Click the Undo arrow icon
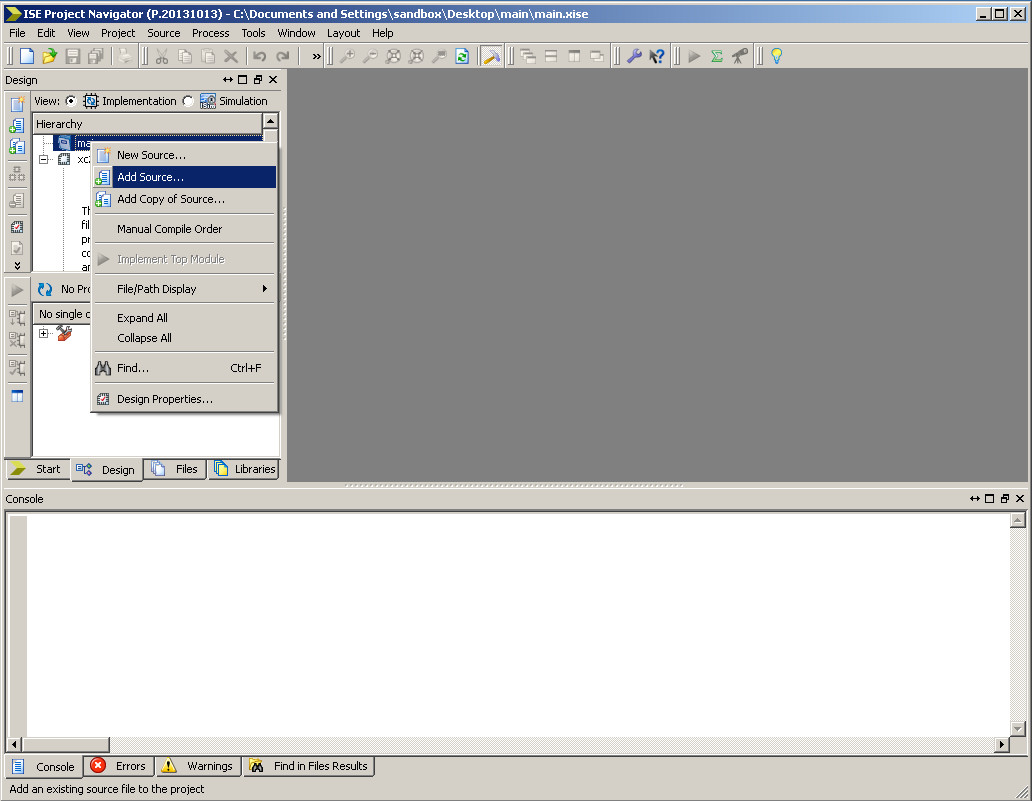Screen dimensions: 1032x801 pyautogui.click(x=260, y=57)
